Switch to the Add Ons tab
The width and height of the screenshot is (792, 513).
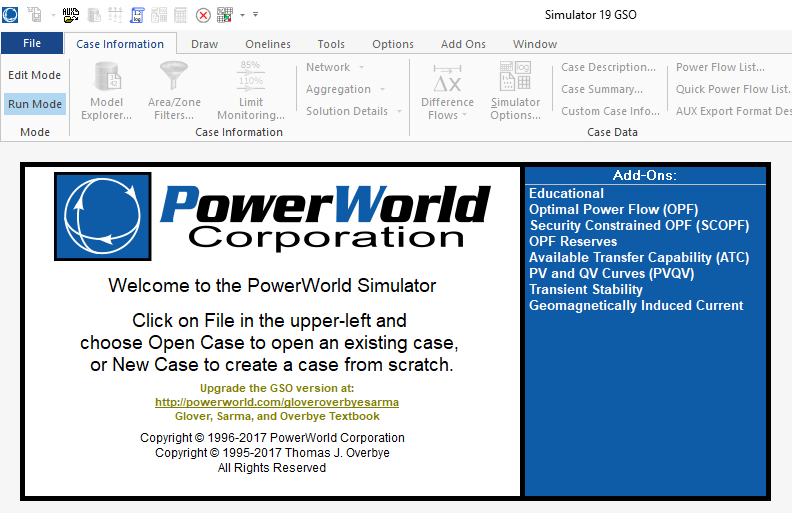[463, 44]
